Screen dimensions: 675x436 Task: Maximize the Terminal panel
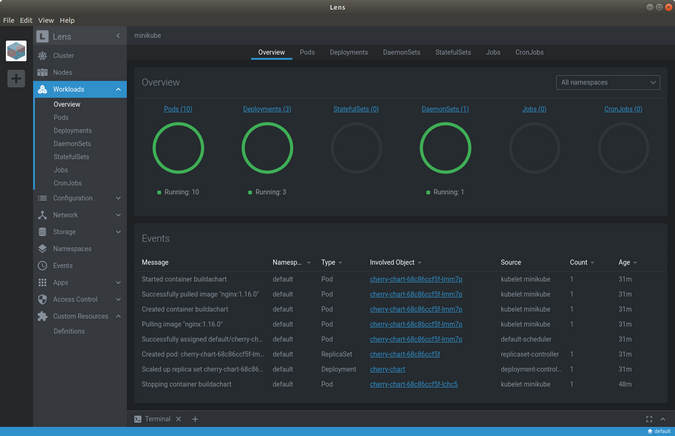[649, 419]
